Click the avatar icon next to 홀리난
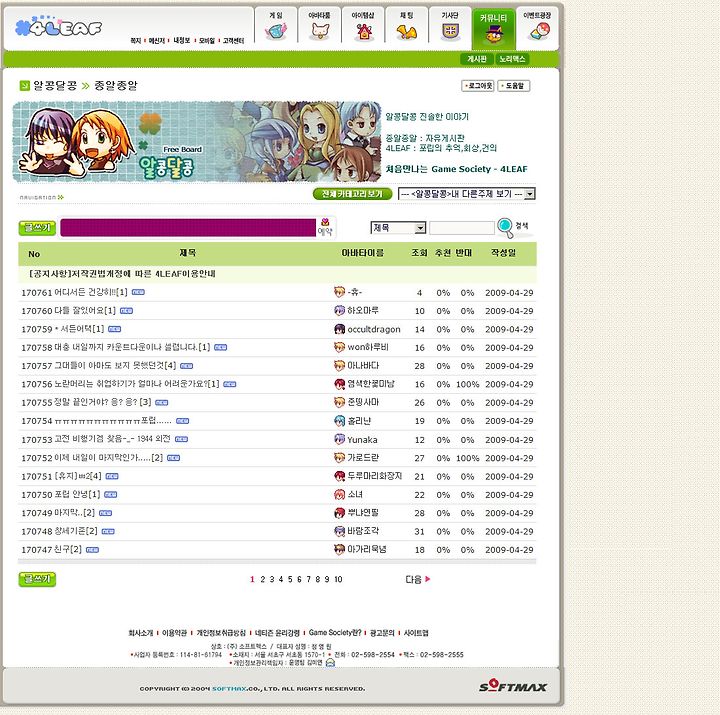 point(339,421)
